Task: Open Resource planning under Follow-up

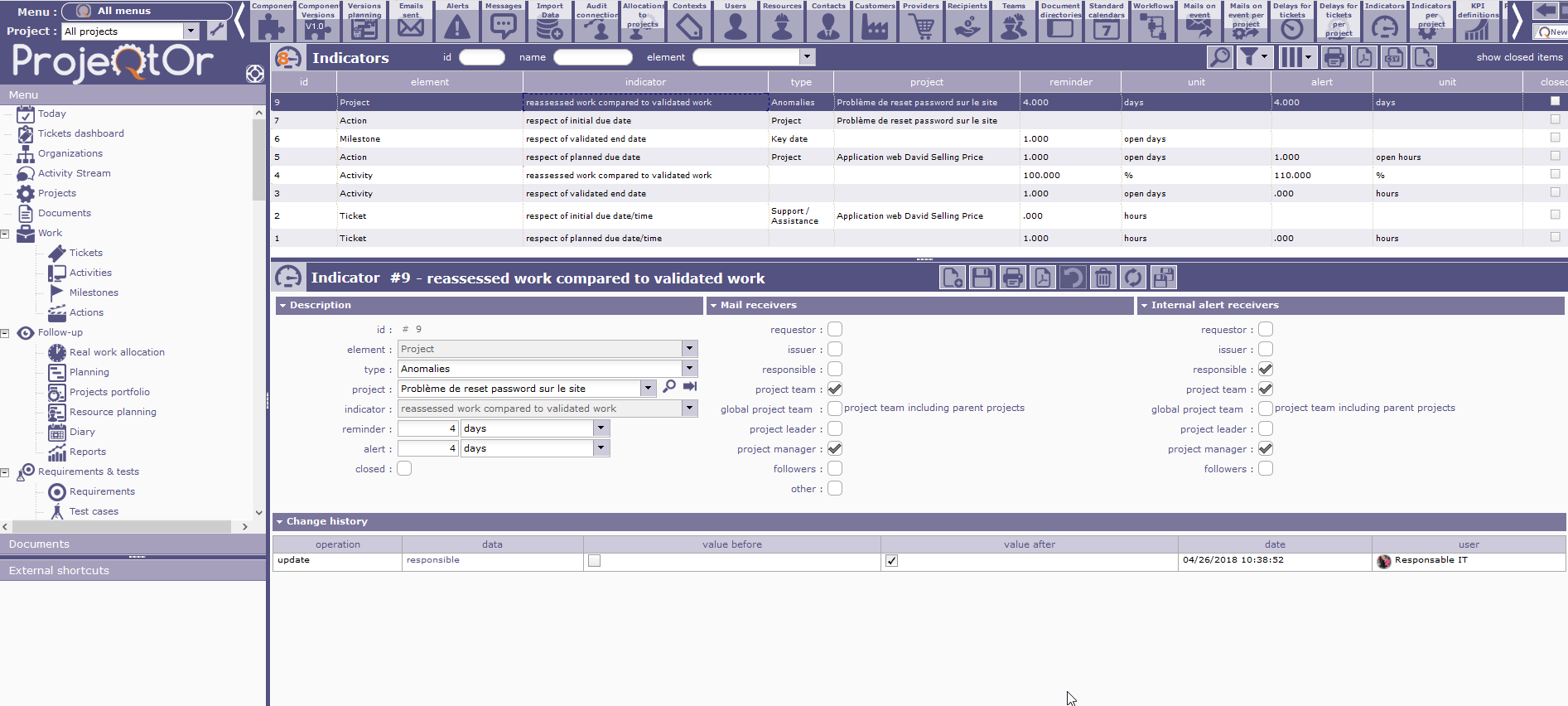Action: tap(113, 412)
